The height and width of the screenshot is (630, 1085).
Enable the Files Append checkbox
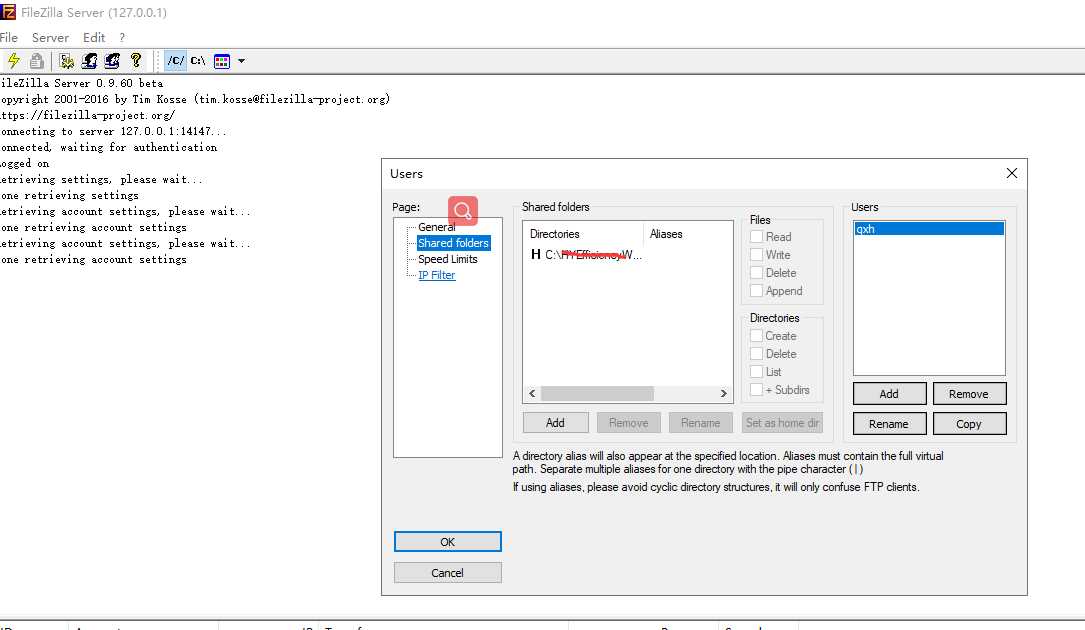pyautogui.click(x=756, y=291)
